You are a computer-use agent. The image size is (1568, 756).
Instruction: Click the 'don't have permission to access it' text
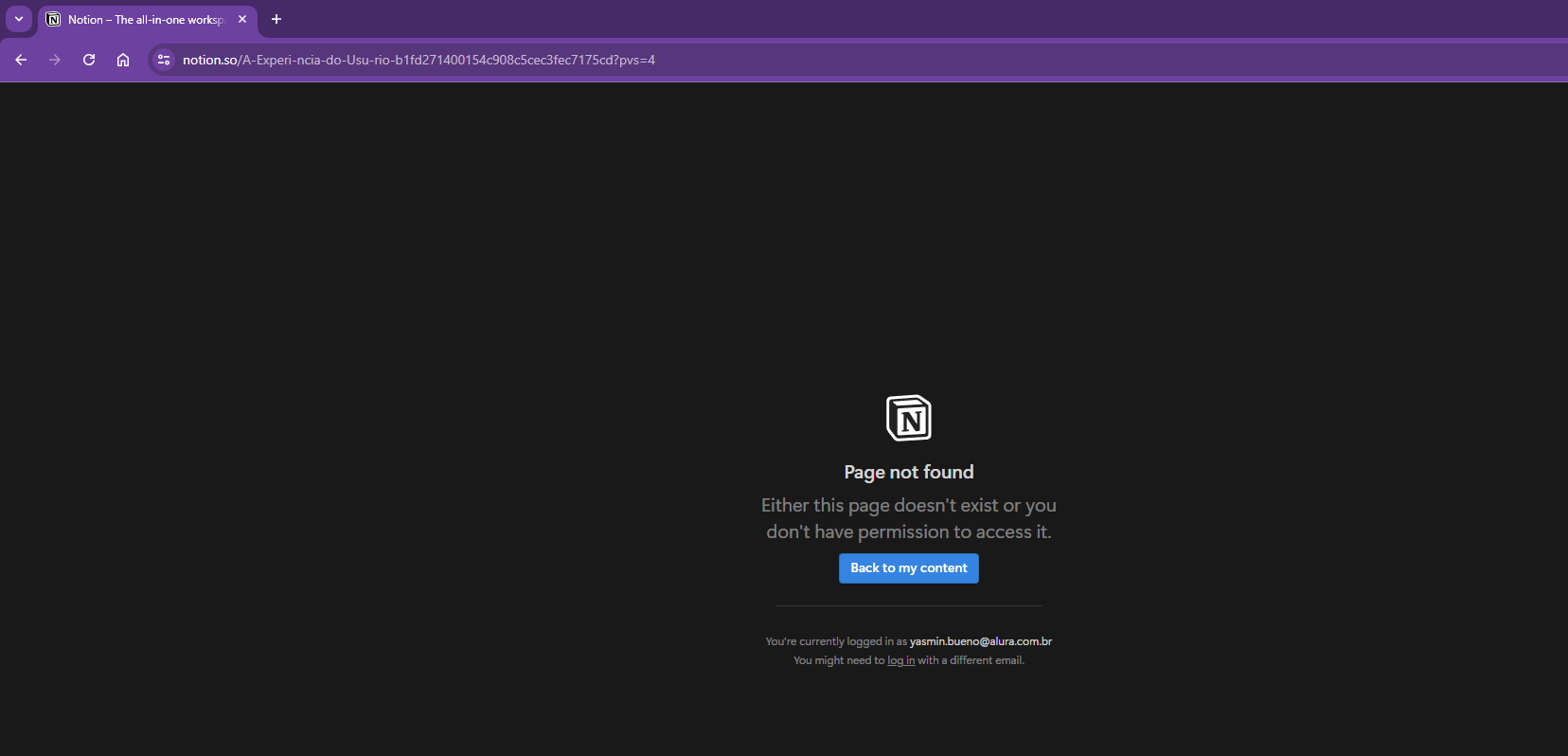pos(909,531)
